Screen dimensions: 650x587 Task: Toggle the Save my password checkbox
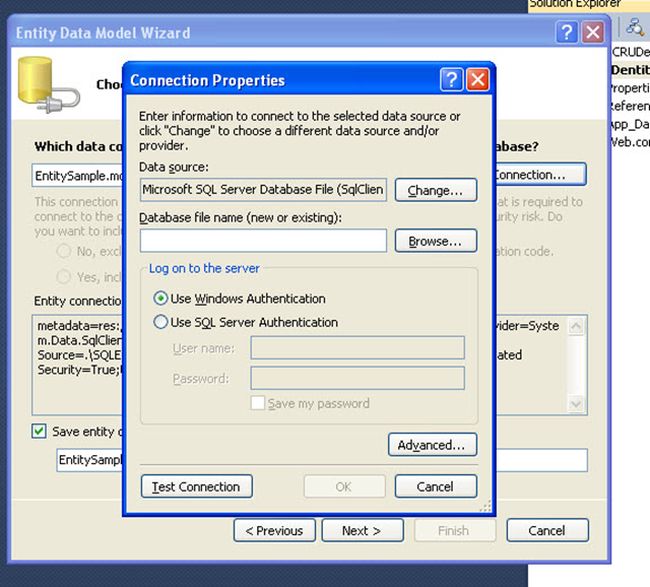click(257, 403)
